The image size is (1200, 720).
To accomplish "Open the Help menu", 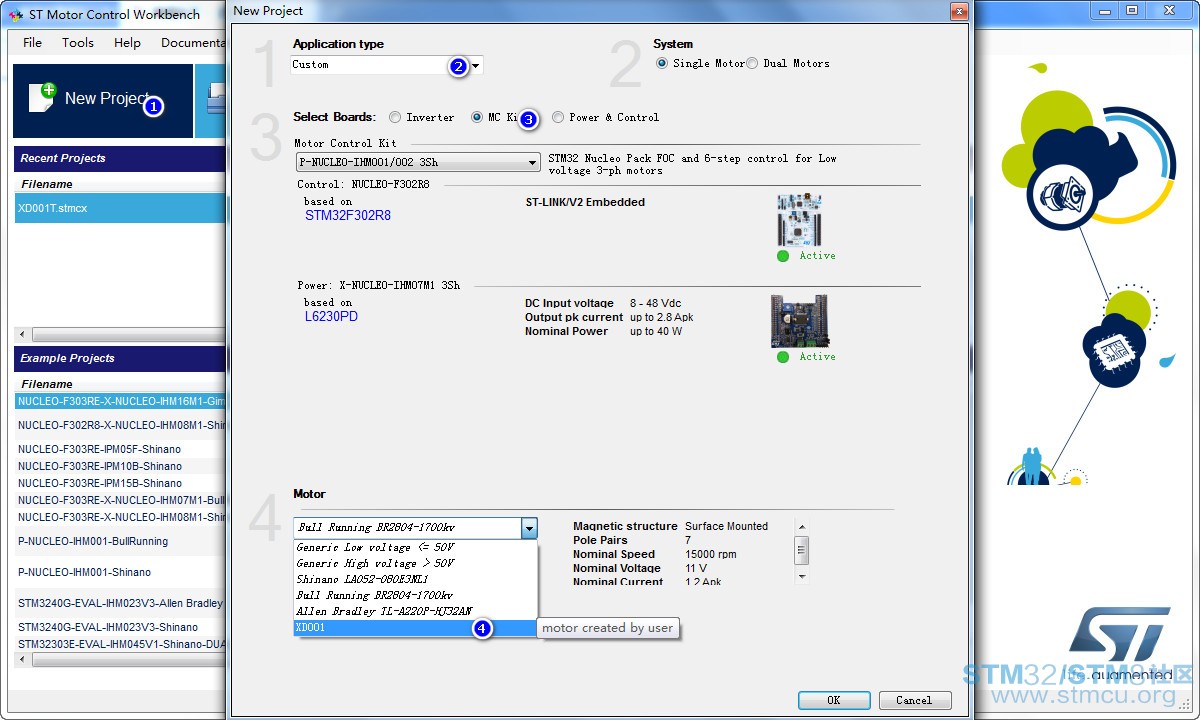I will (127, 43).
